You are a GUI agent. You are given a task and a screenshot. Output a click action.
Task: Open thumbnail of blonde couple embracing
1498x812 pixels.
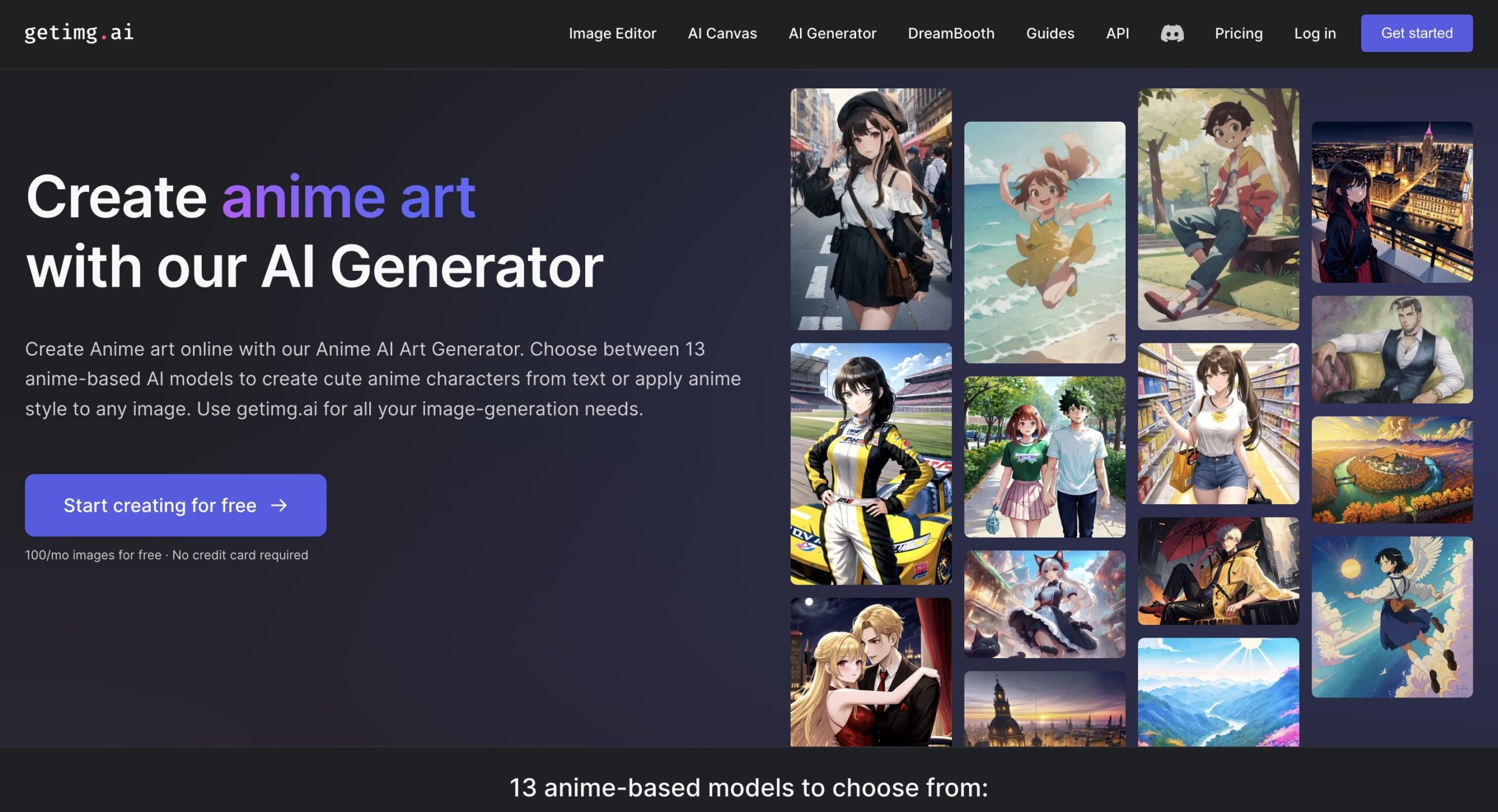871,672
